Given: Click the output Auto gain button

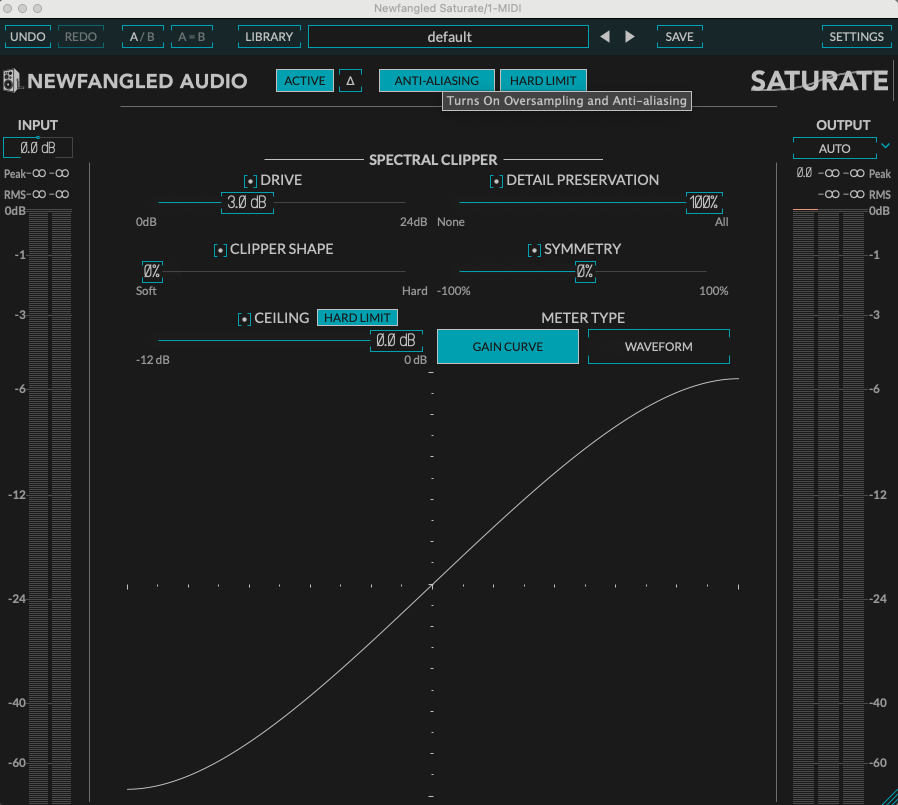Looking at the screenshot, I should point(834,148).
